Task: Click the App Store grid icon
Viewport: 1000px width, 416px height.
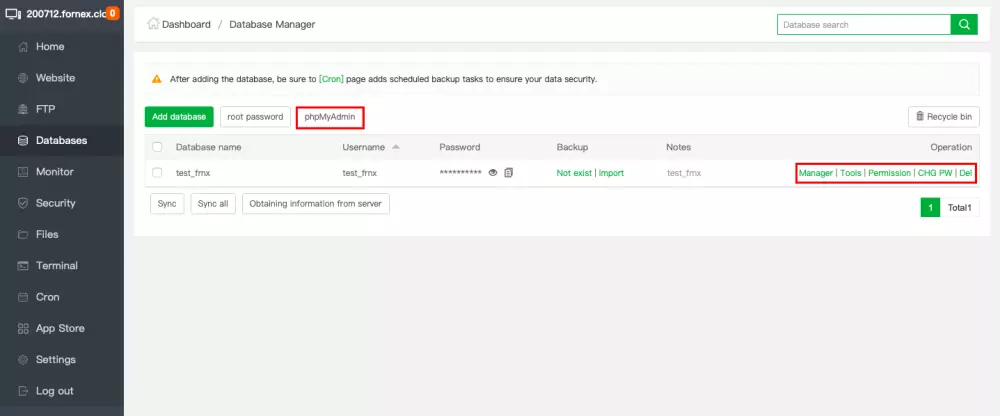Action: [x=23, y=328]
